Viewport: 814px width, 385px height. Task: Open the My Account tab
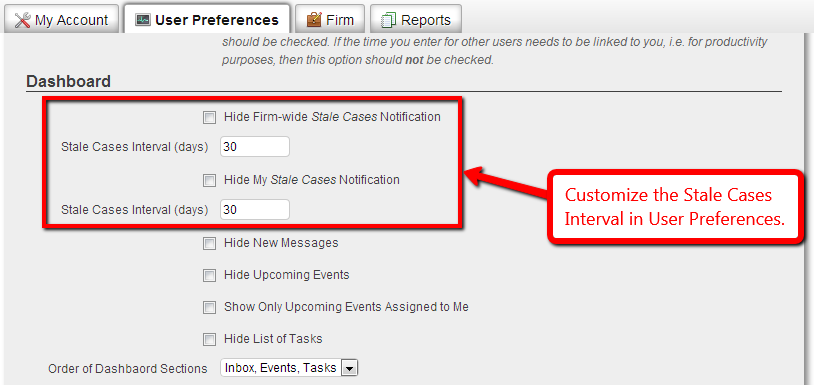(x=61, y=19)
